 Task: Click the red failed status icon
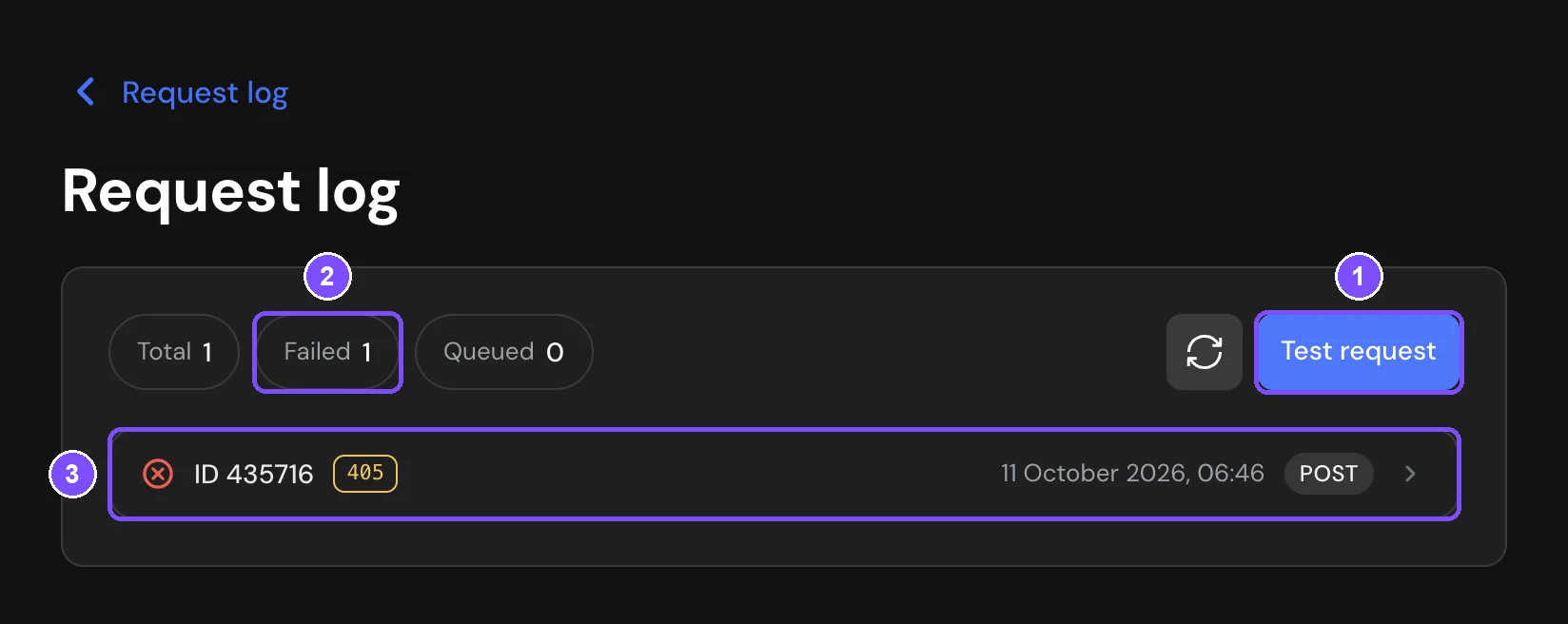click(x=158, y=474)
